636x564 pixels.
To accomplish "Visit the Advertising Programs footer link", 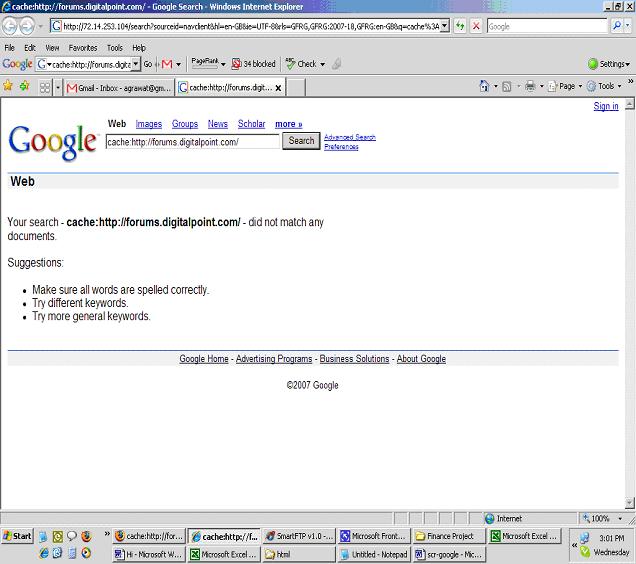I will click(x=274, y=359).
